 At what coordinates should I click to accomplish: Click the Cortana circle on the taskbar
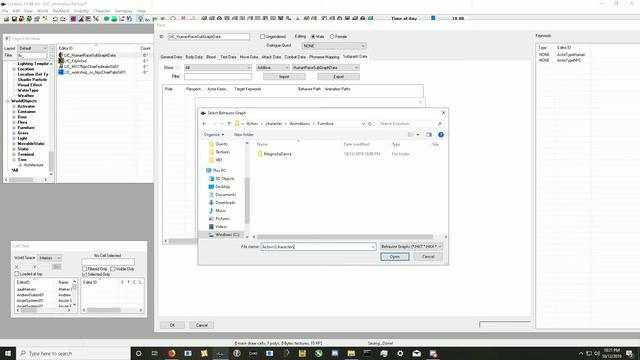[x=138, y=353]
